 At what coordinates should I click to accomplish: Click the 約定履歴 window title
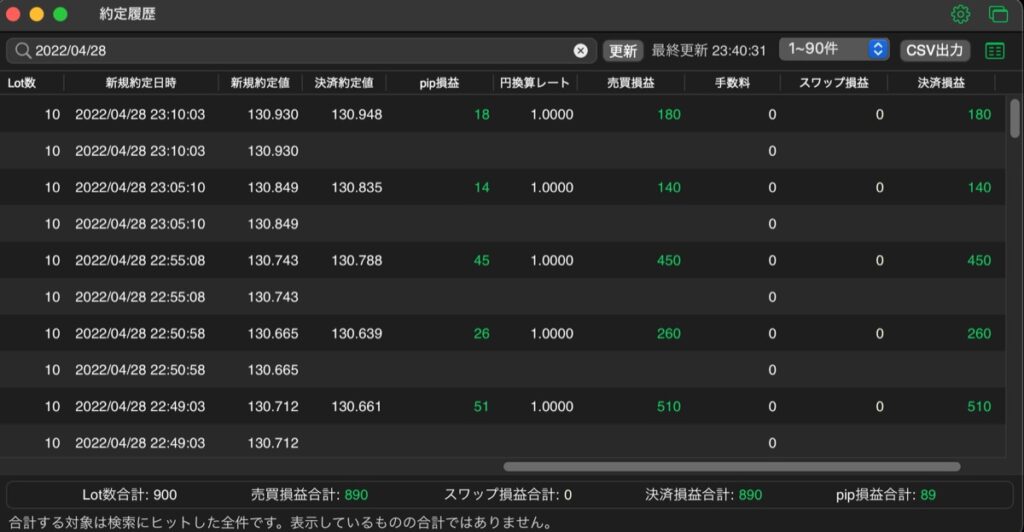pos(127,14)
